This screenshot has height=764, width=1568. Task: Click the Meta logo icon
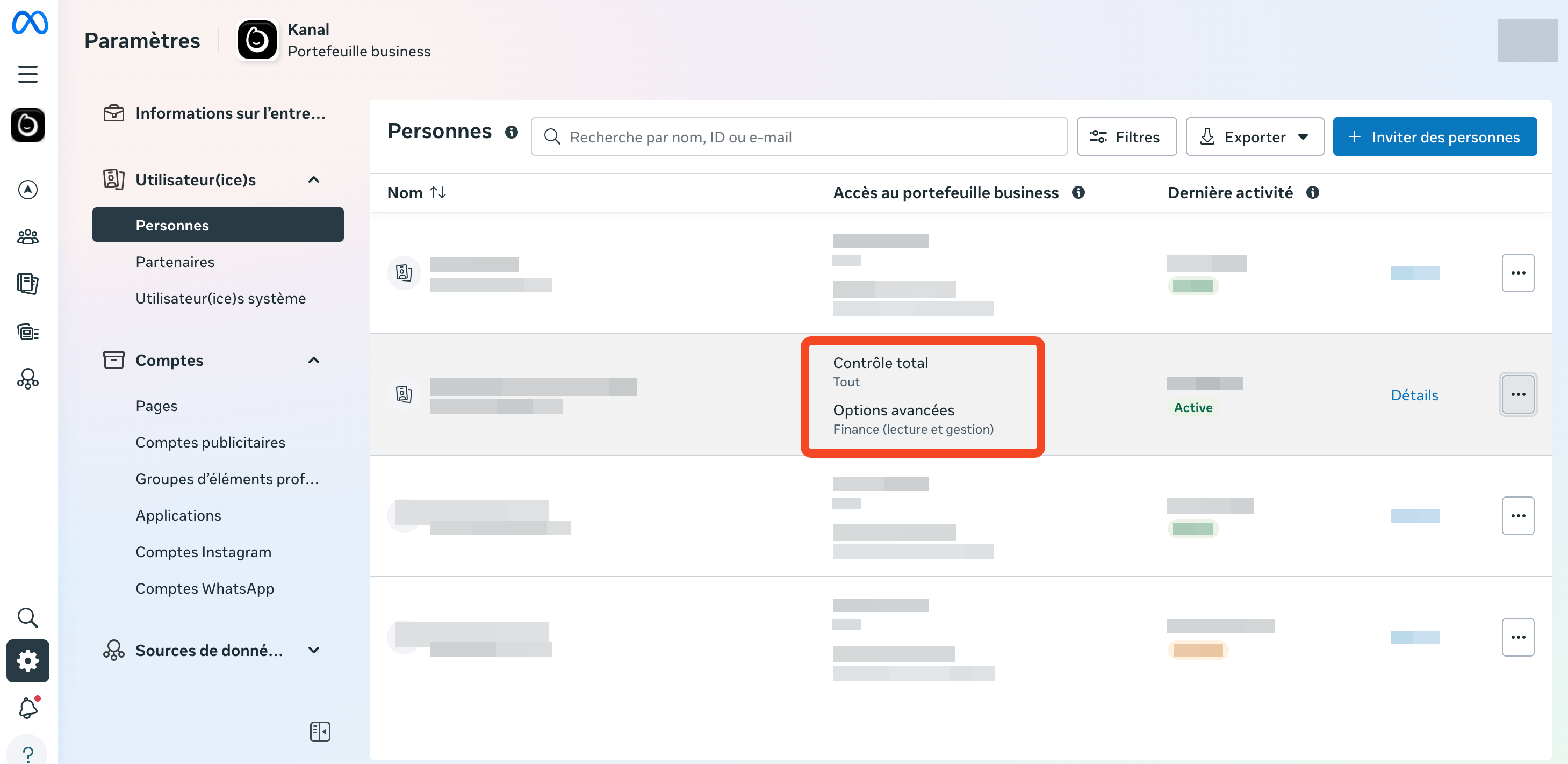click(x=29, y=23)
